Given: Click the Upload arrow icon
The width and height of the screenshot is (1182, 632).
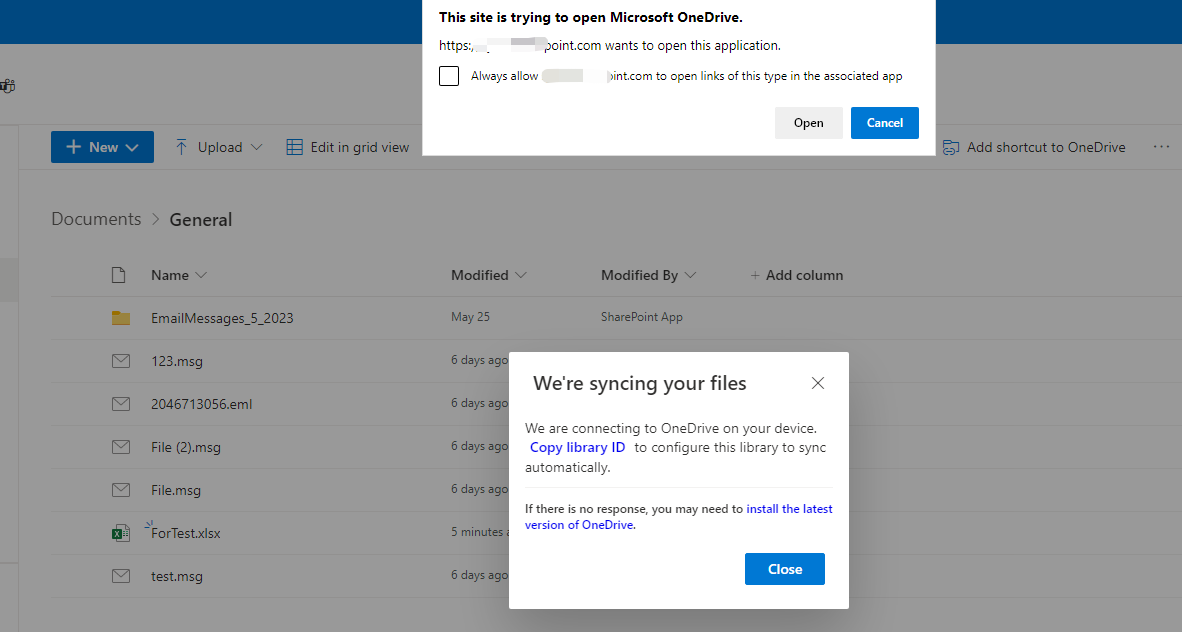Looking at the screenshot, I should 181,147.
